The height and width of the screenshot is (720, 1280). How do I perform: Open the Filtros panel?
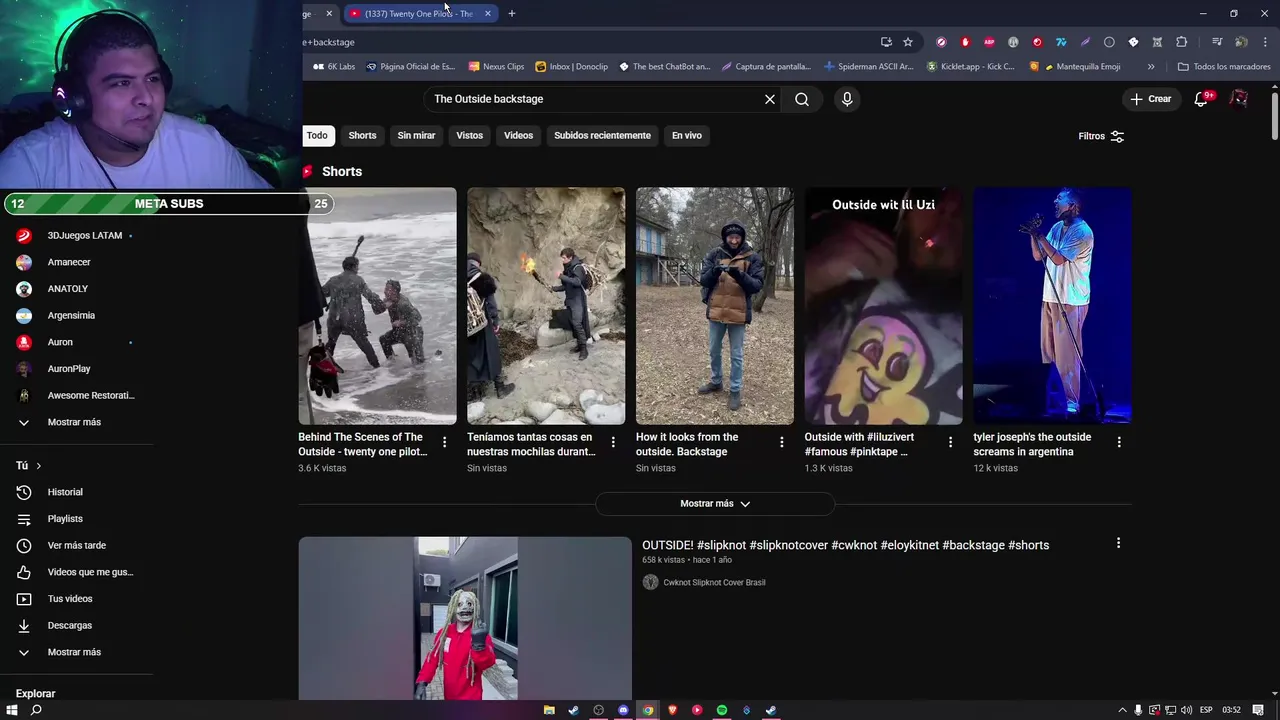(1101, 136)
